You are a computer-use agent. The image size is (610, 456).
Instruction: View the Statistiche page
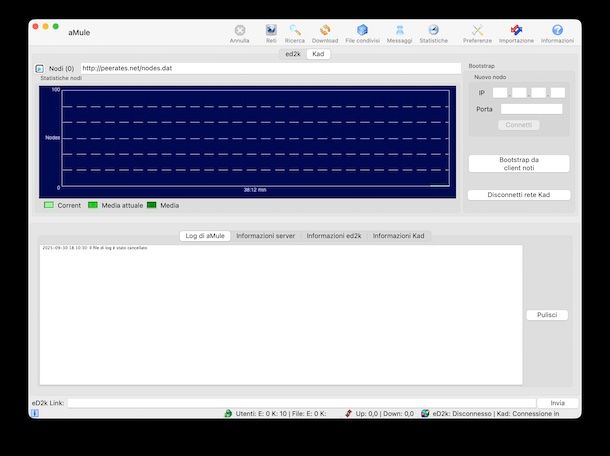click(433, 31)
